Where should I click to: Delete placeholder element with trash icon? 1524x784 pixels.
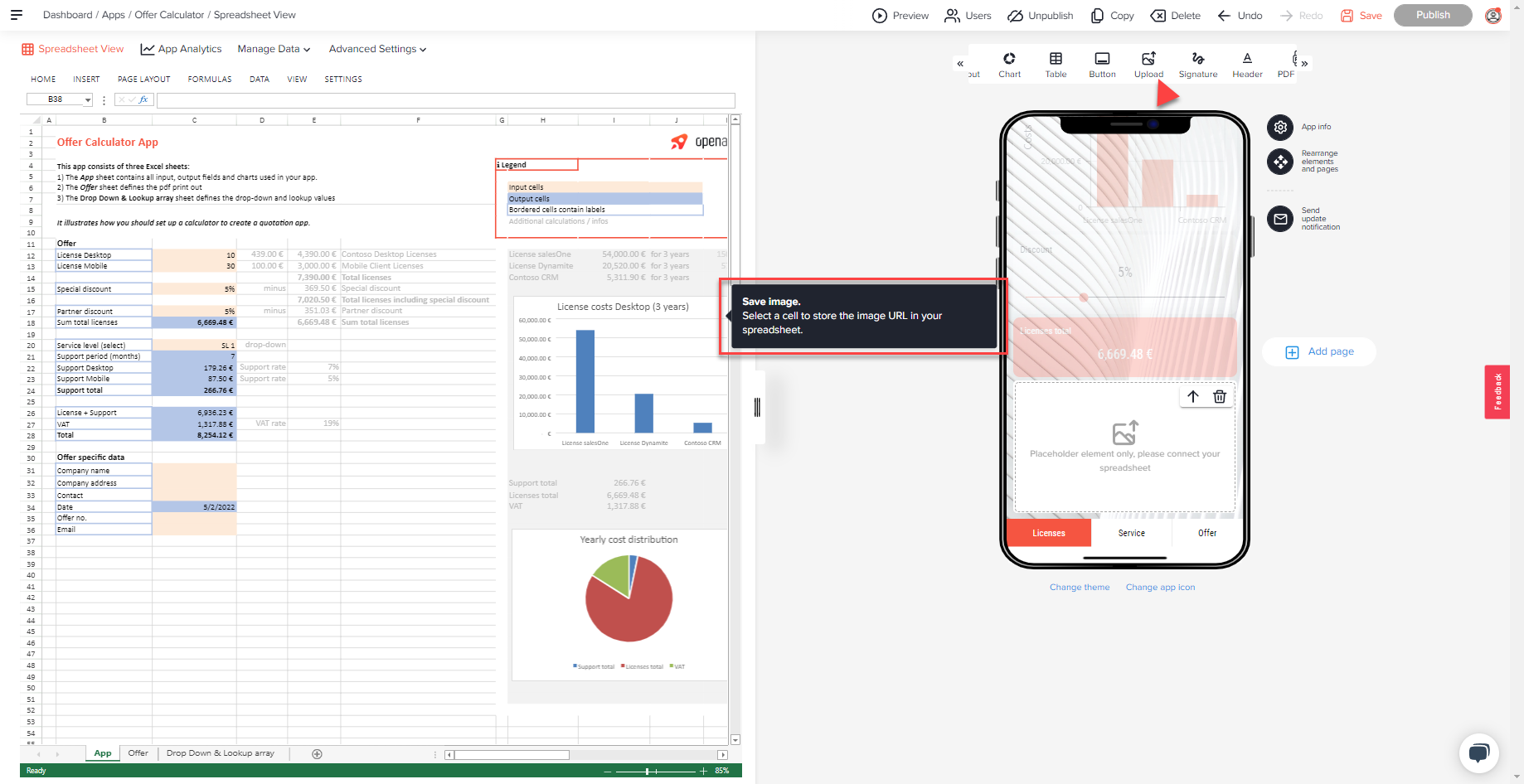tap(1220, 396)
